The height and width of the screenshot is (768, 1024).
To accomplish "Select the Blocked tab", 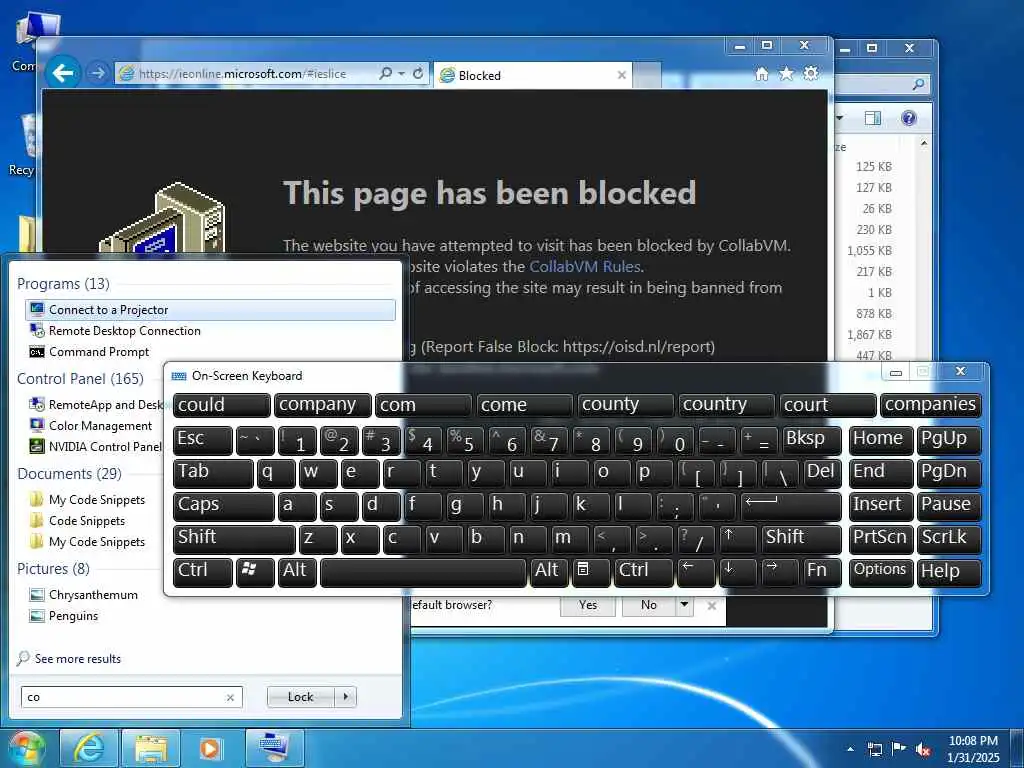I will click(533, 75).
